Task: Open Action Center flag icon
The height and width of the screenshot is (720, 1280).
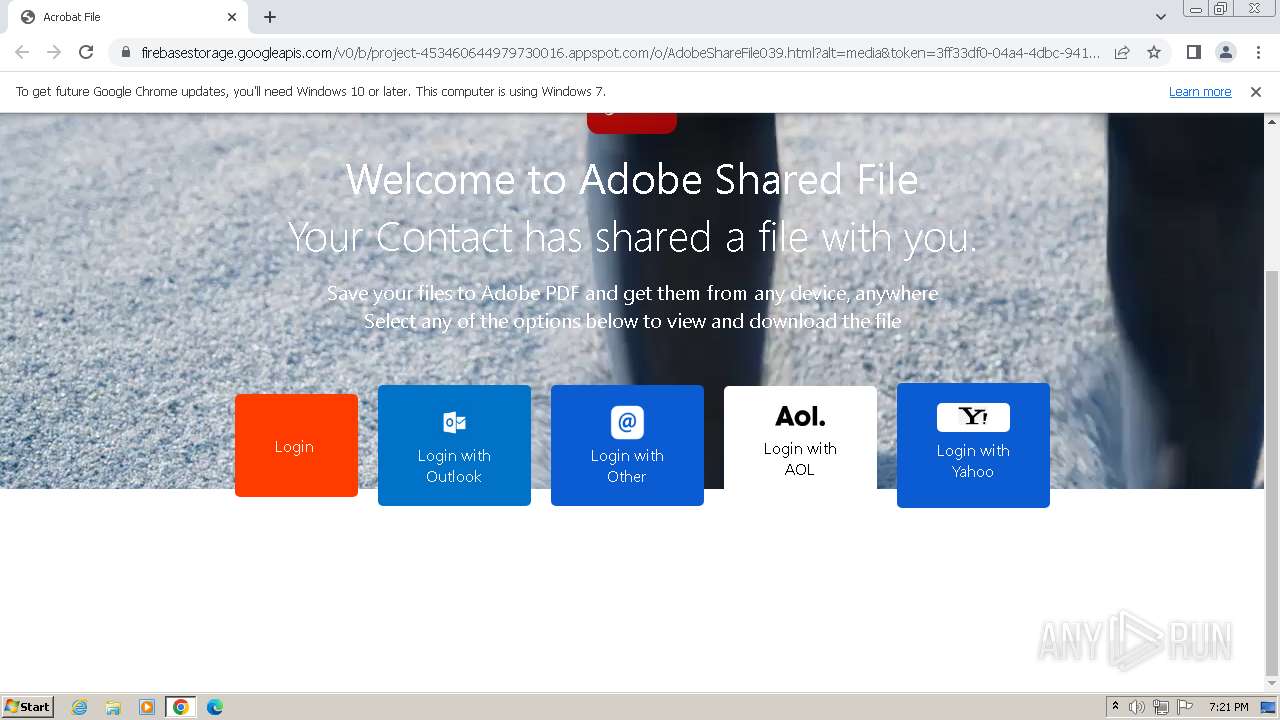Action: click(x=1185, y=707)
